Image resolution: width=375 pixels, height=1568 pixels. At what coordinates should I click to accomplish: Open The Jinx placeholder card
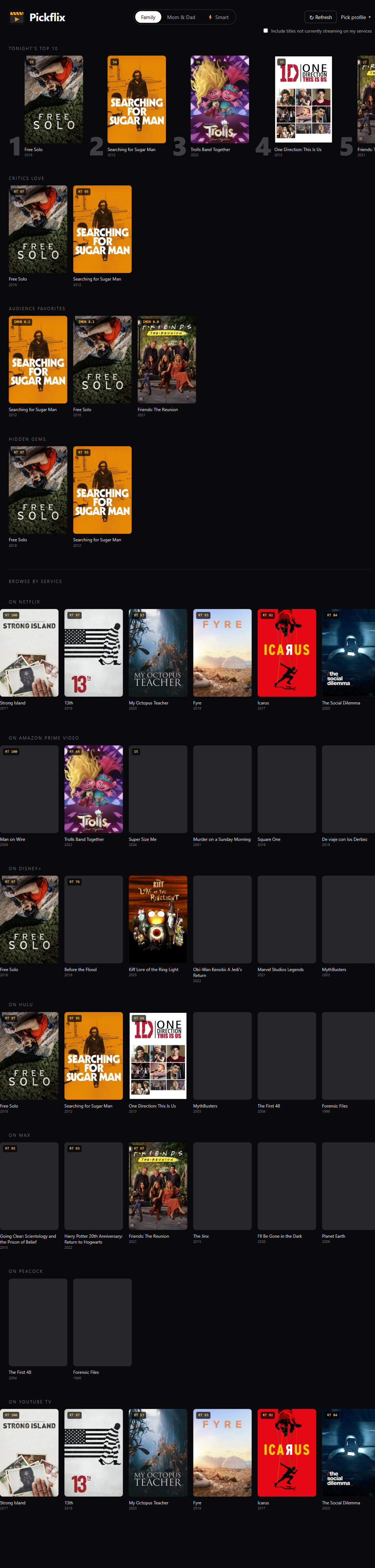[x=223, y=1187]
